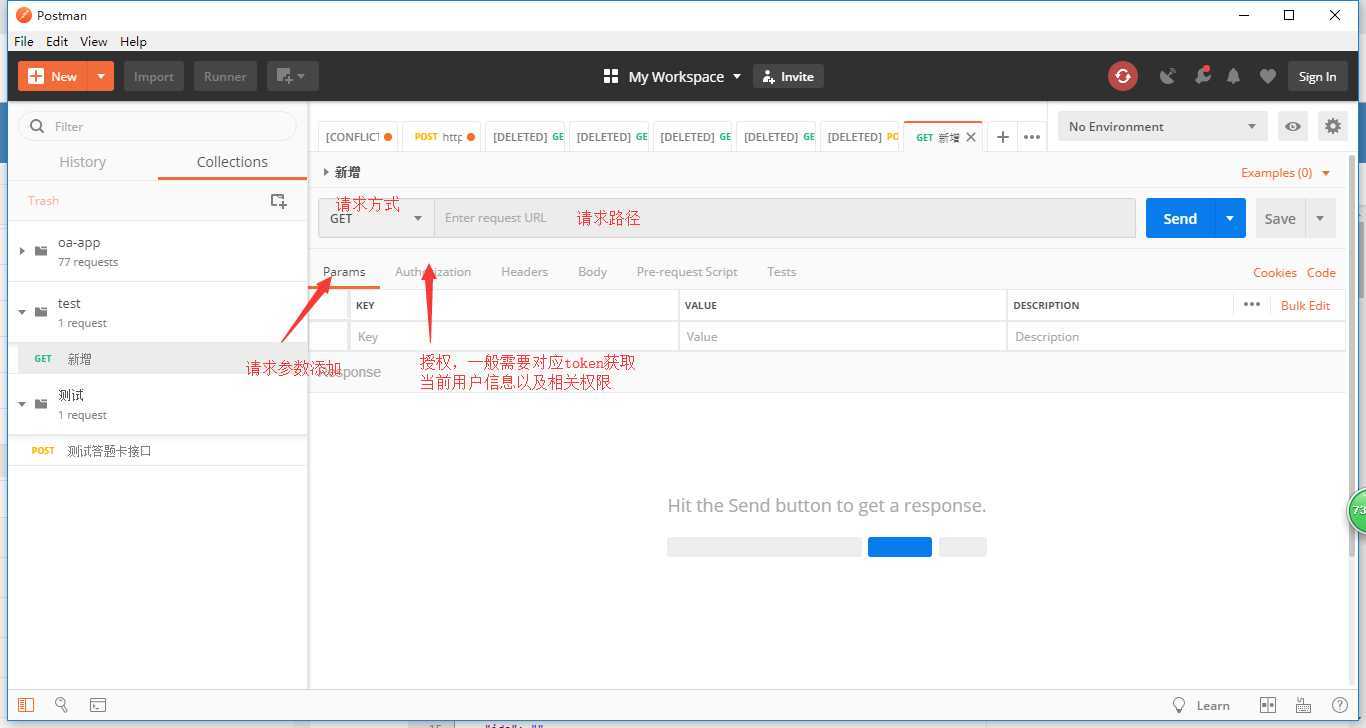1366x728 pixels.
Task: Select the CONFLICT request tab
Action: pos(357,137)
